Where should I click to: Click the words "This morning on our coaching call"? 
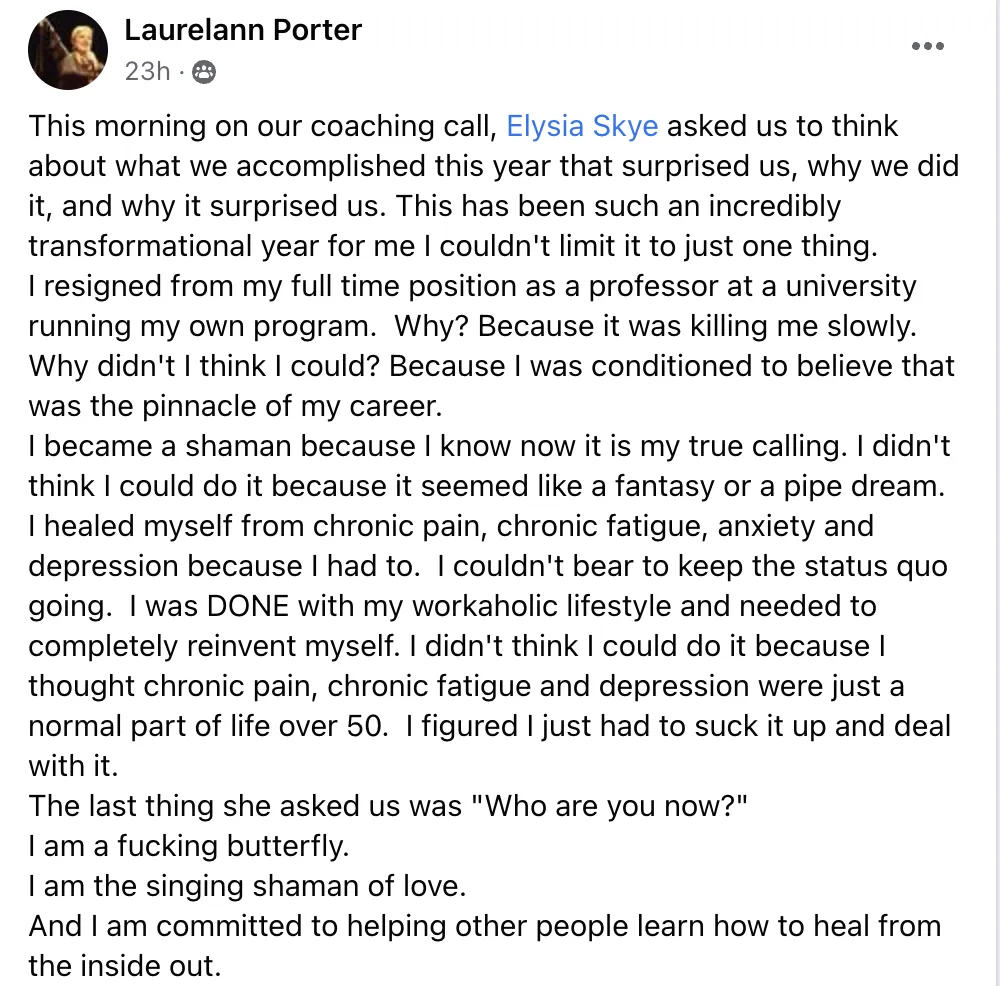tap(263, 126)
